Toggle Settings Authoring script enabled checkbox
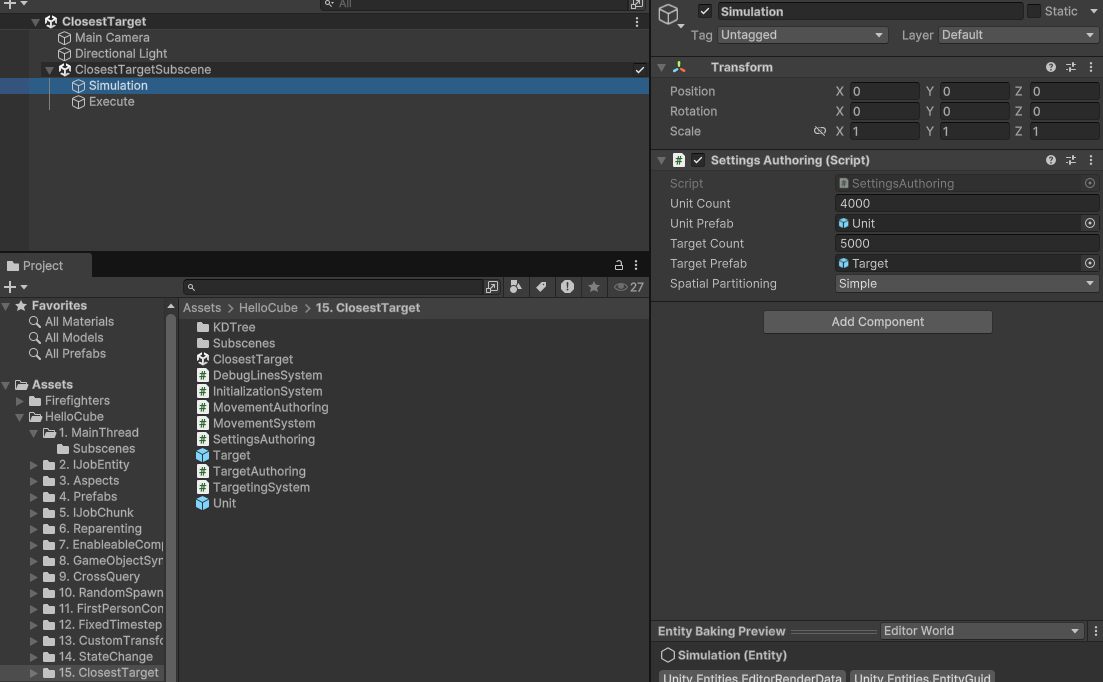Viewport: 1103px width, 682px height. click(698, 160)
